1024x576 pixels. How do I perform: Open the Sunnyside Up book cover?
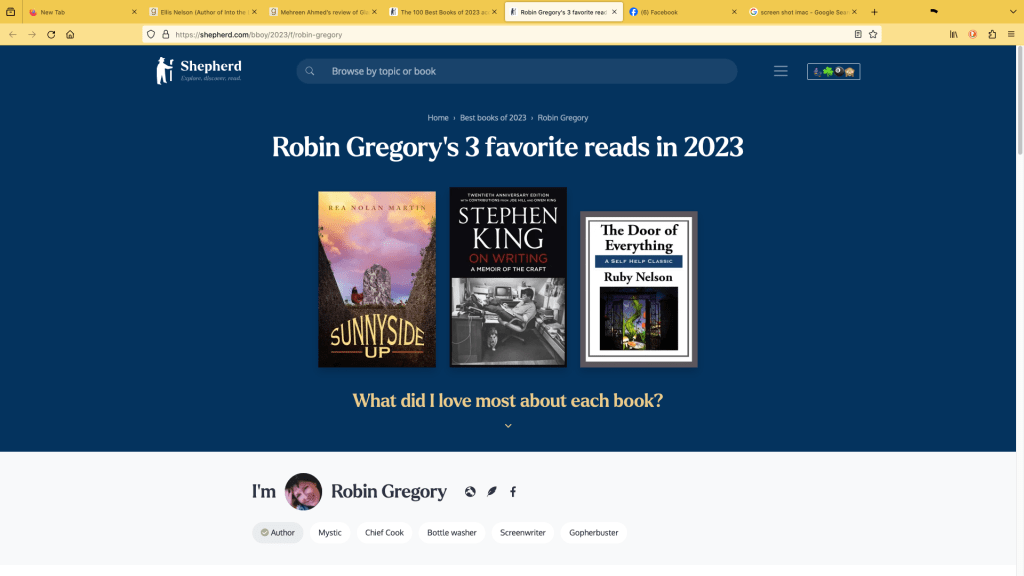coord(377,279)
